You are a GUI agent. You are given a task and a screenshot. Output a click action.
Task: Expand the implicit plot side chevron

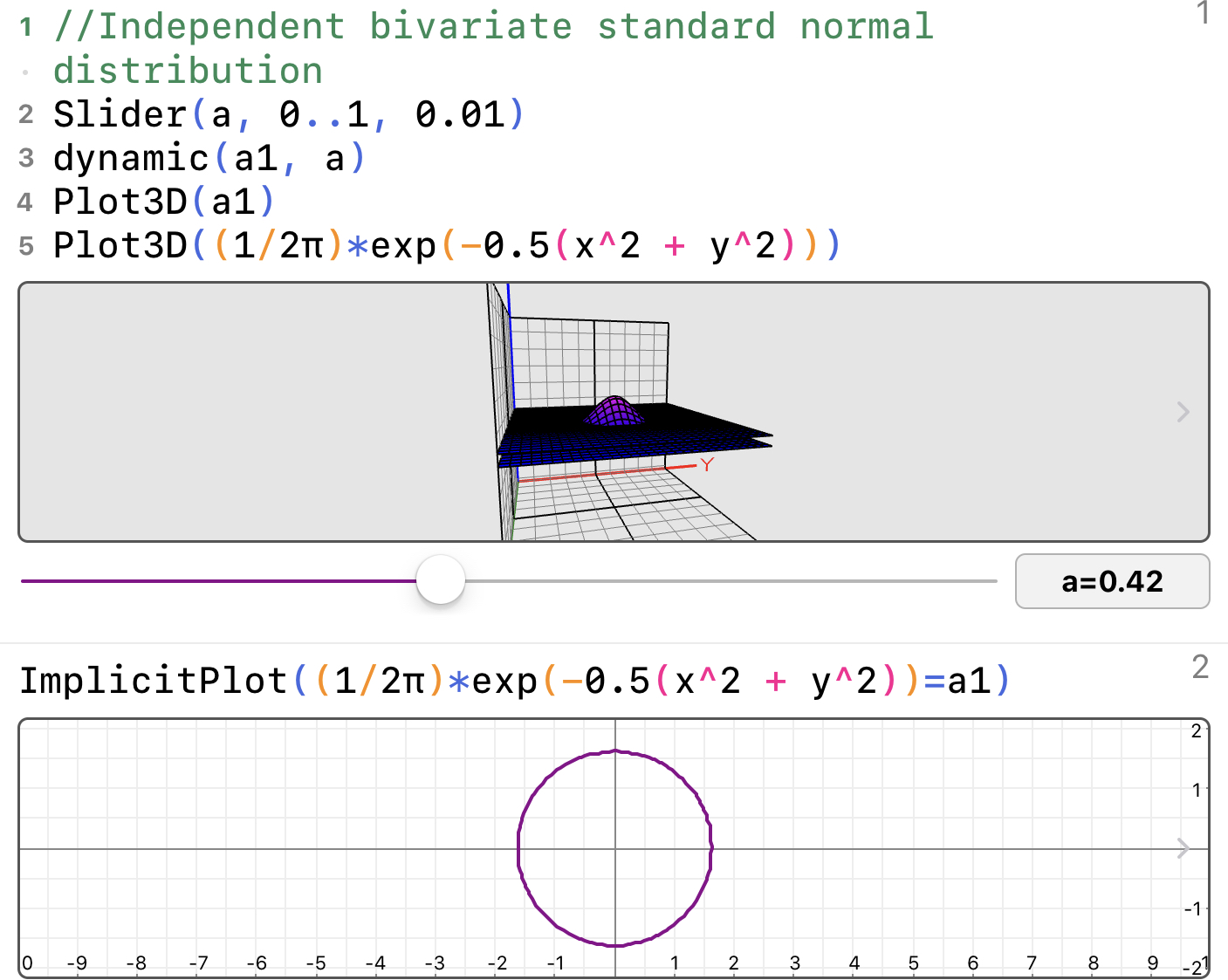[1183, 848]
